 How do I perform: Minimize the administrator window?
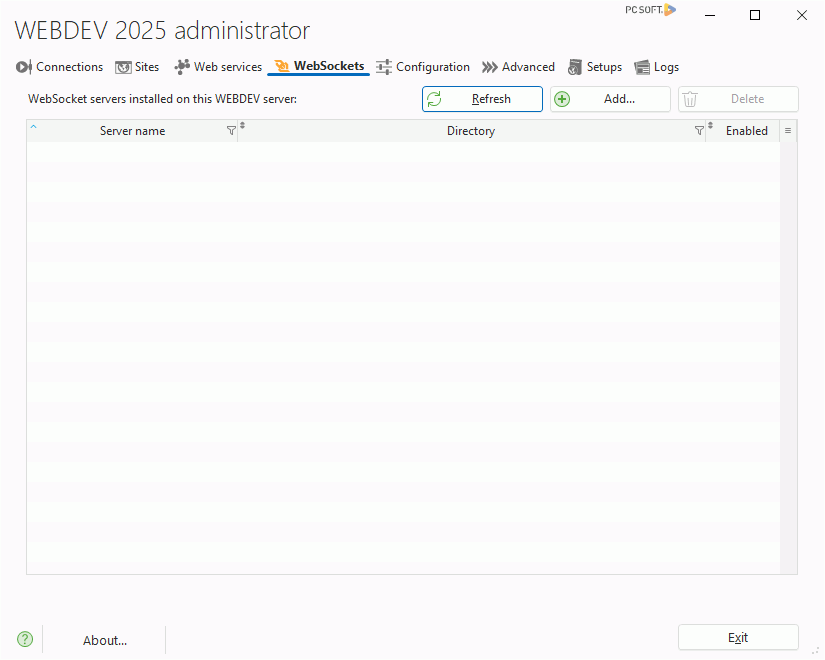710,15
